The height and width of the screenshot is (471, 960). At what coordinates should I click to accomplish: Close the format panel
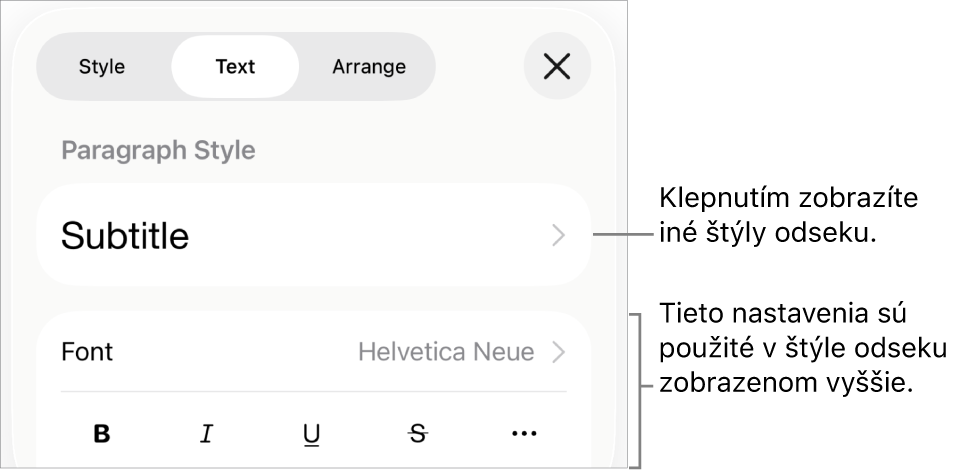[x=557, y=67]
